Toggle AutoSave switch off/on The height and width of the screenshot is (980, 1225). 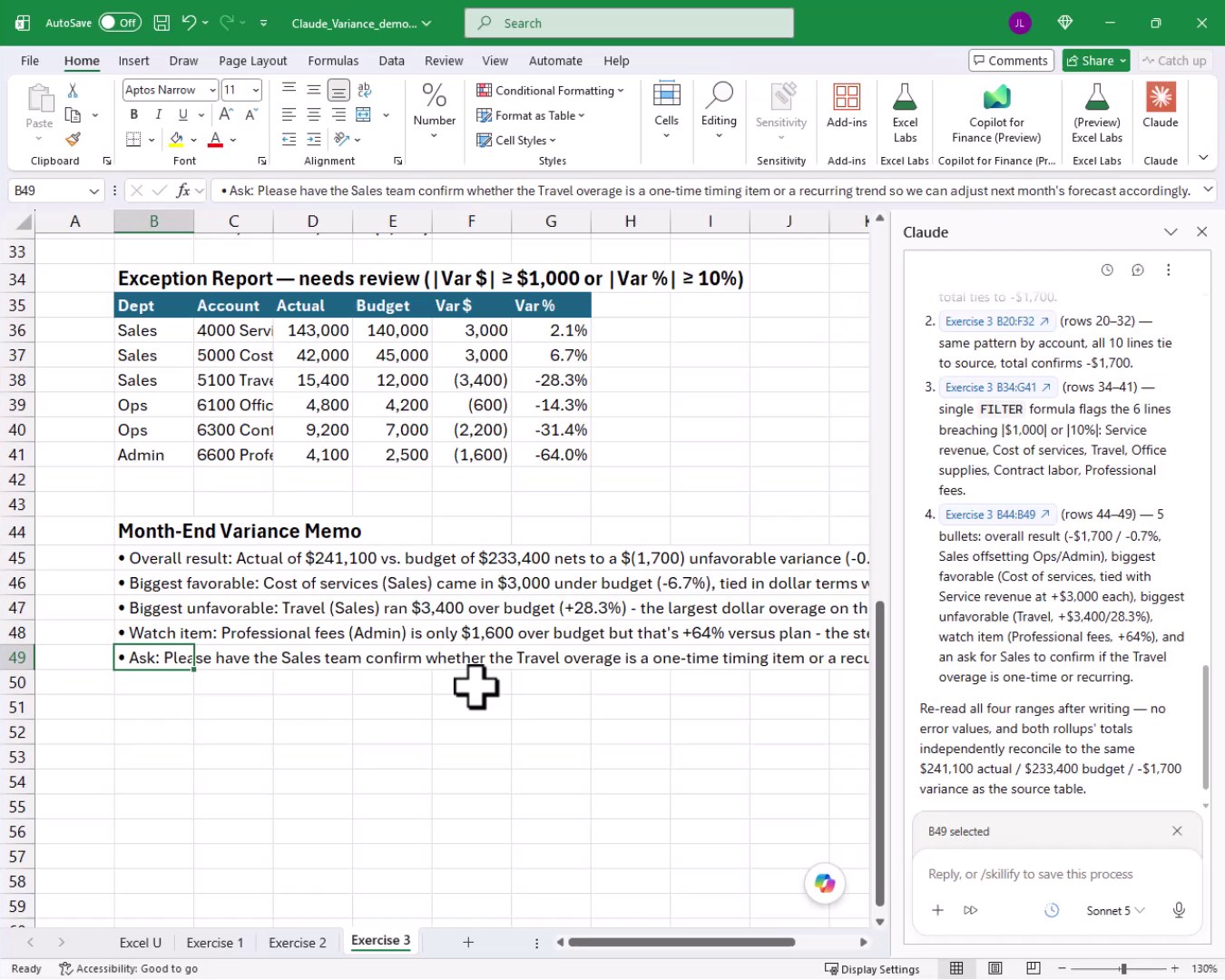[x=120, y=23]
